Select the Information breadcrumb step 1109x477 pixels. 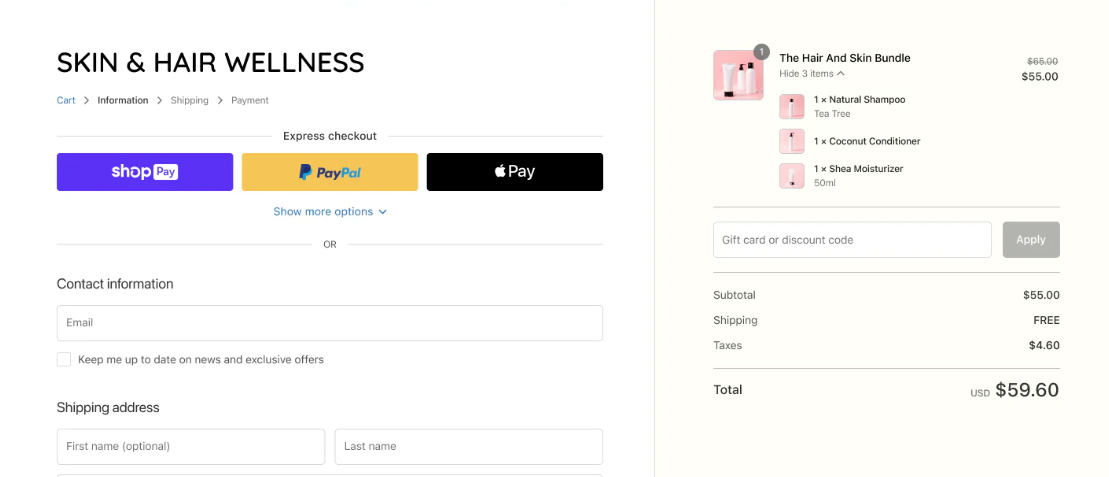point(123,100)
